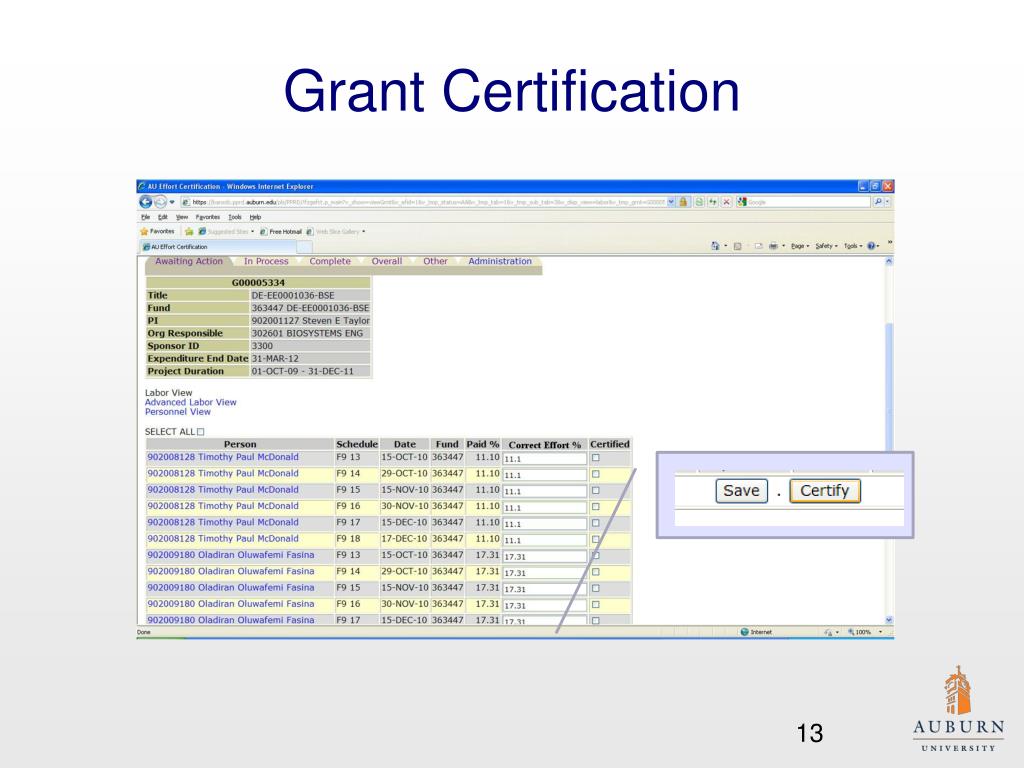Check Certified for Fasina F9 15 row
Screen dimensions: 1024x768
pos(596,588)
